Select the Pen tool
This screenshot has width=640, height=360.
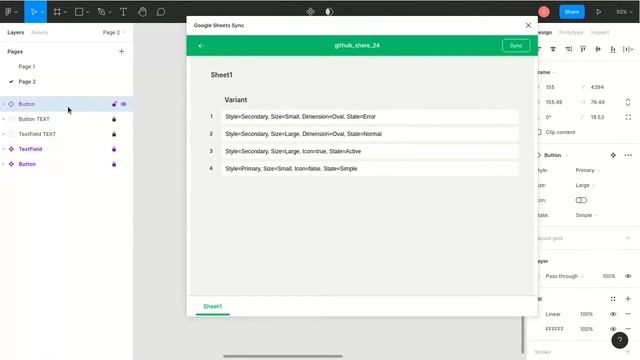pos(101,12)
